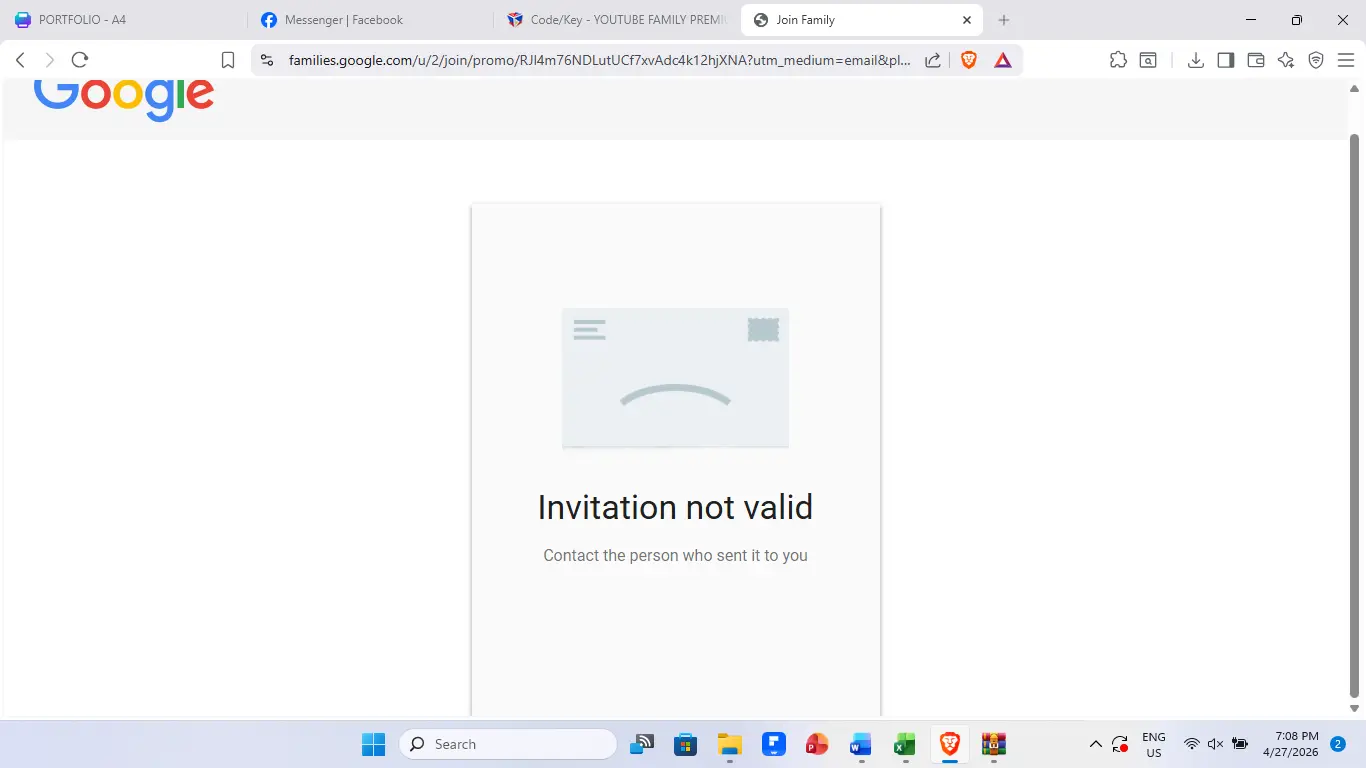Open a new browser tab
The height and width of the screenshot is (768, 1366).
[1004, 20]
